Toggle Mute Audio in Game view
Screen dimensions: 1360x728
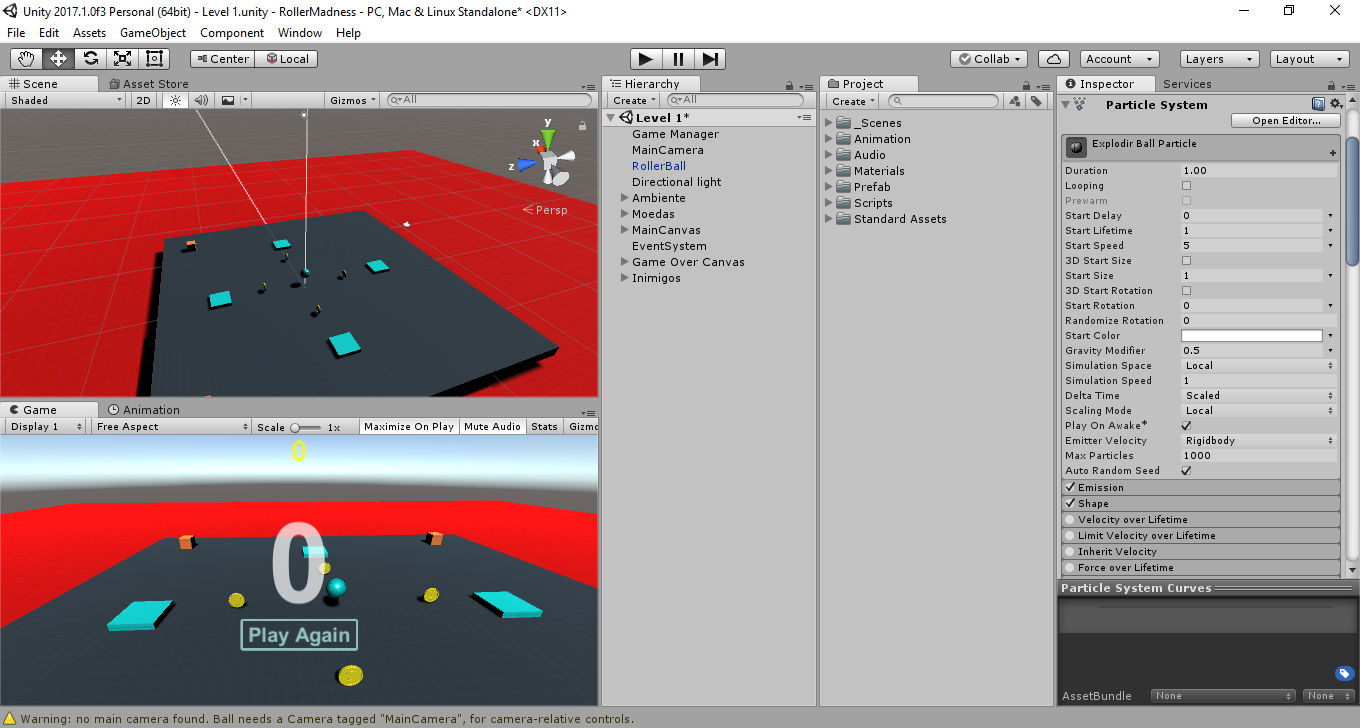[492, 426]
